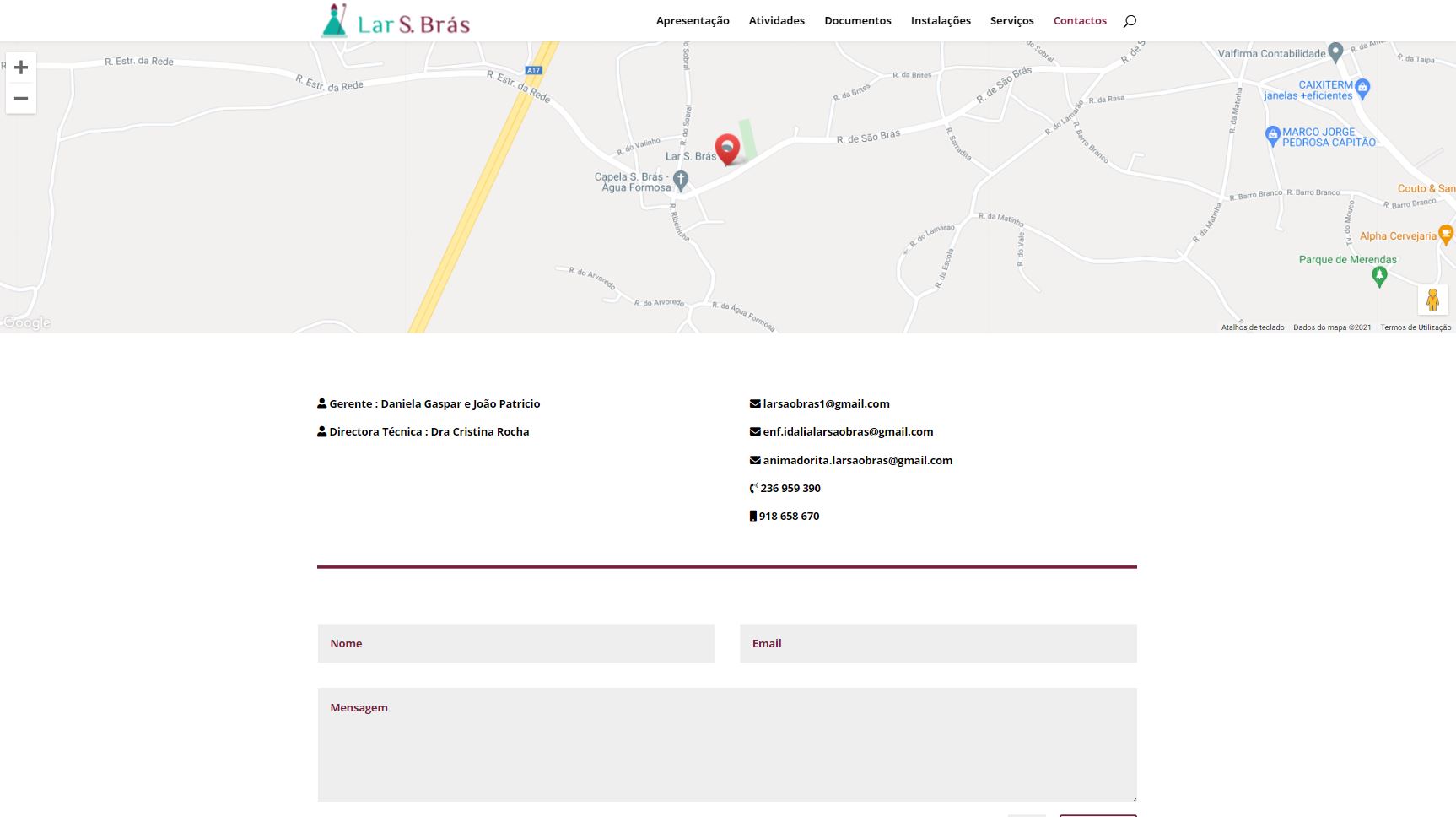
Task: Open the Documentos menu item
Action: pyautogui.click(x=857, y=21)
